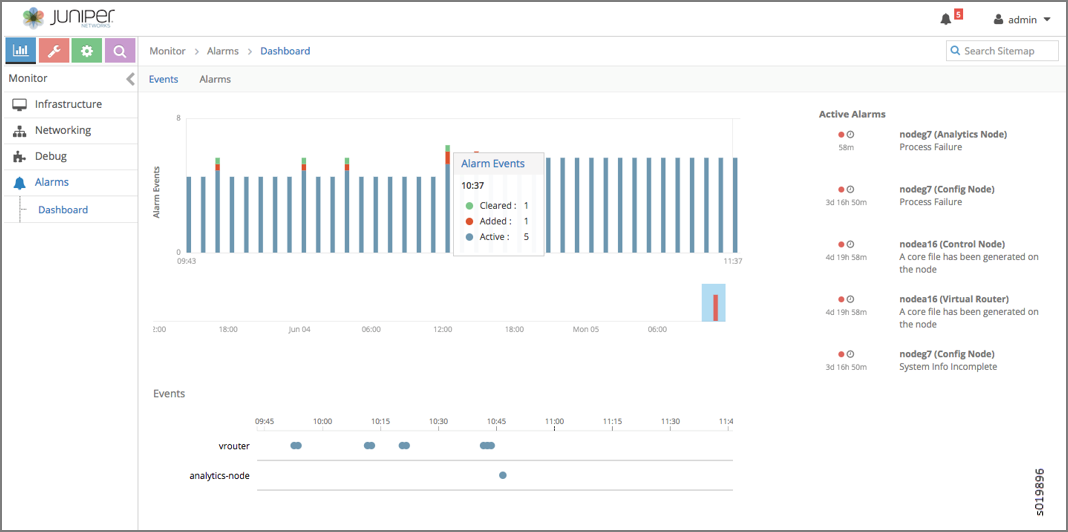Viewport: 1068px width, 532px height.
Task: Click the red Added legend dot
Action: pos(469,221)
